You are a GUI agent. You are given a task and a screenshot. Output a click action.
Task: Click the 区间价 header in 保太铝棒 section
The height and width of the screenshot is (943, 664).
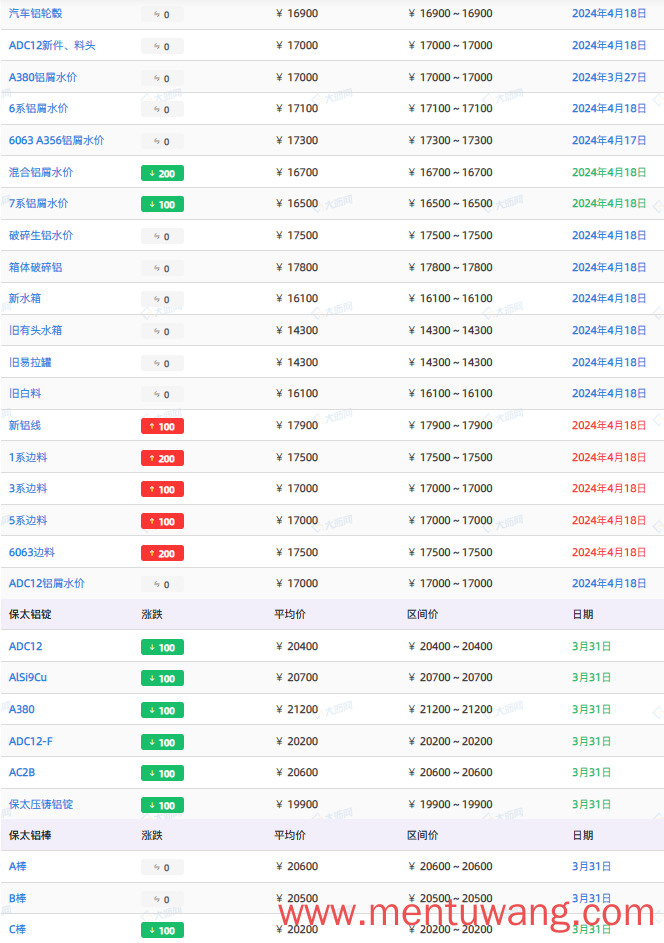coord(423,835)
